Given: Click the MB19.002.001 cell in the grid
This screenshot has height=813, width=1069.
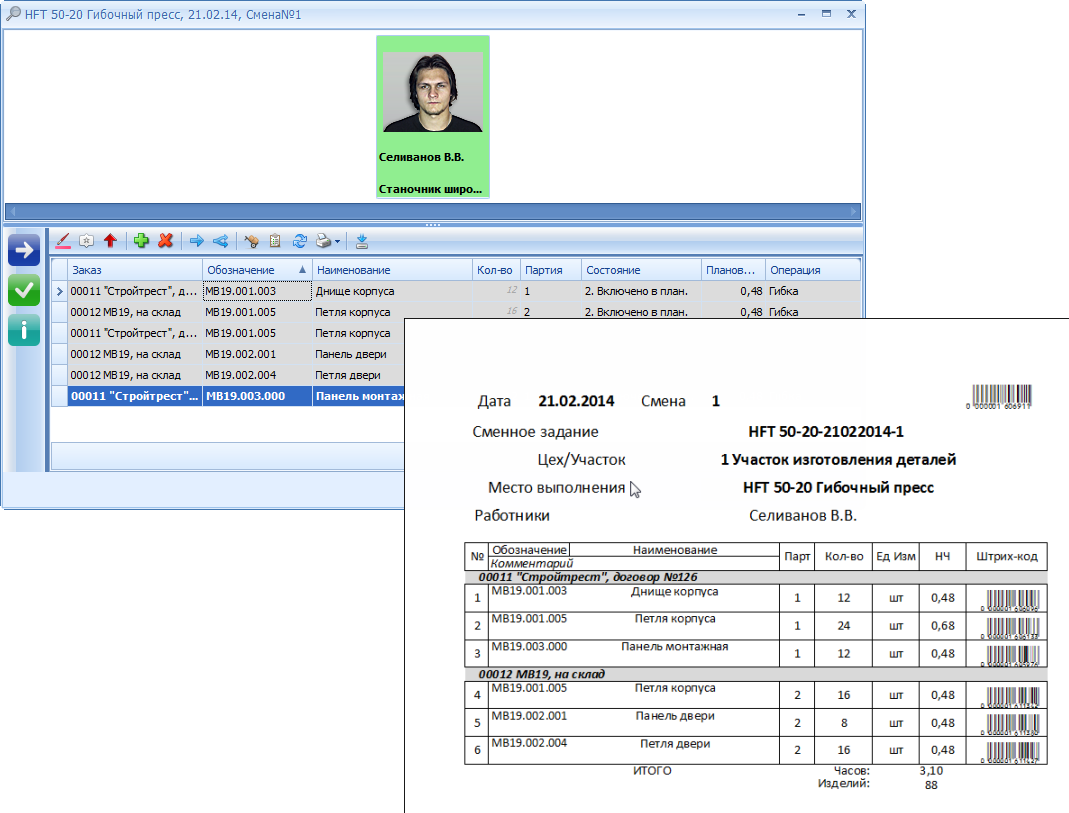Looking at the screenshot, I should (x=257, y=354).
